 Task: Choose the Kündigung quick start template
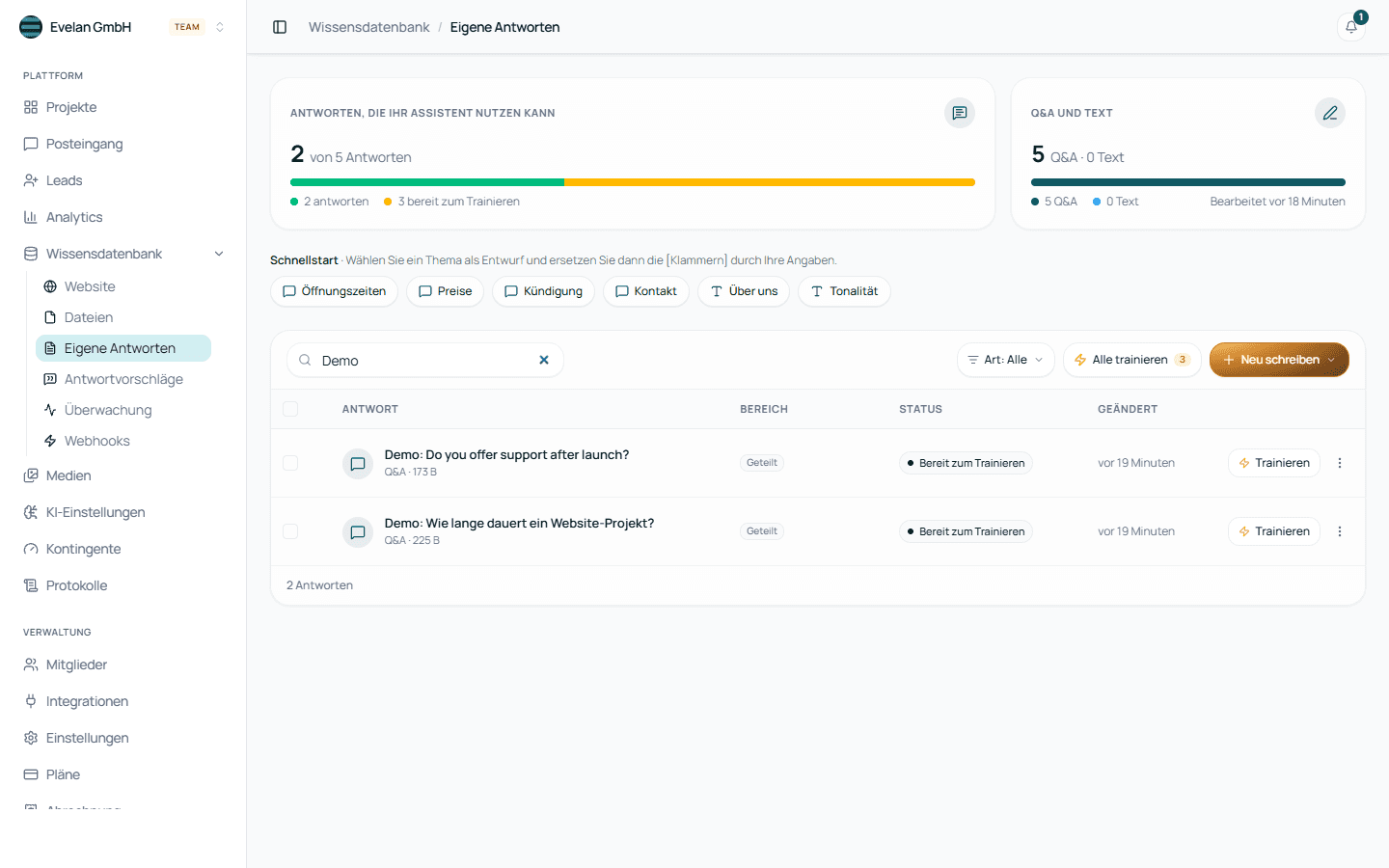pyautogui.click(x=544, y=291)
